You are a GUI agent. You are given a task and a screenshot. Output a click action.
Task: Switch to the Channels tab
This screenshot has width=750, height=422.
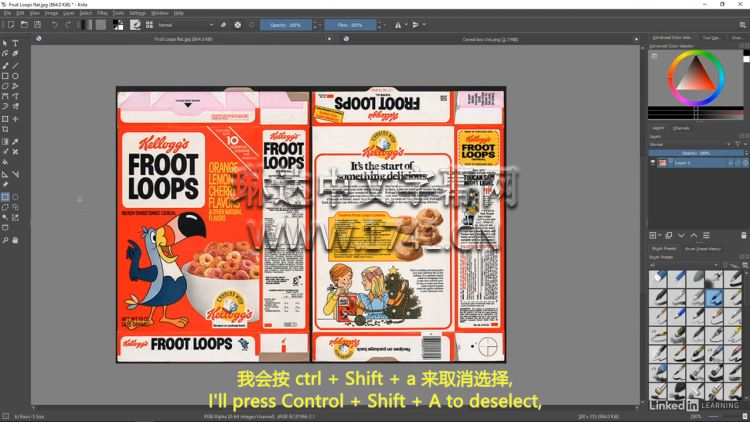[x=681, y=128]
